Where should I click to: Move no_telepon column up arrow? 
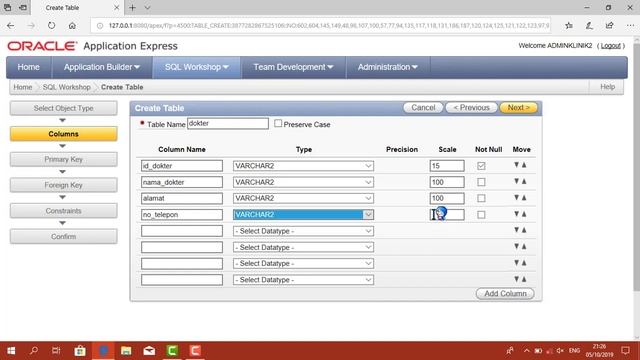[x=524, y=214]
